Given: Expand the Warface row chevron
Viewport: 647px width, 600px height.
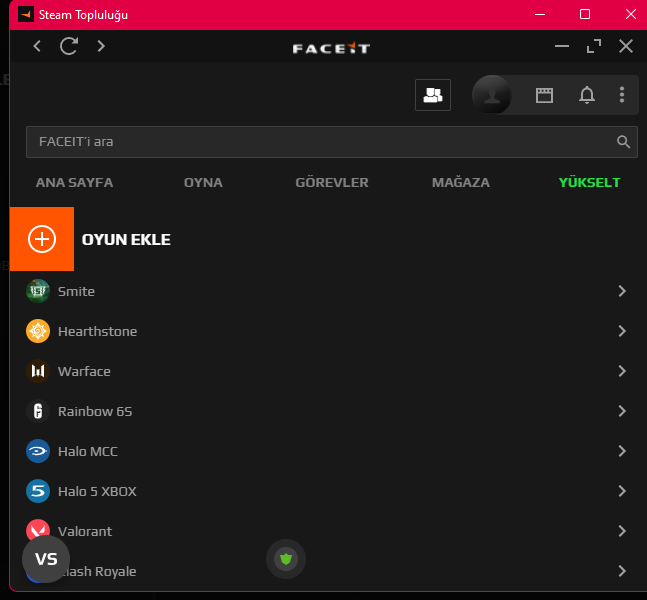Looking at the screenshot, I should (x=622, y=371).
